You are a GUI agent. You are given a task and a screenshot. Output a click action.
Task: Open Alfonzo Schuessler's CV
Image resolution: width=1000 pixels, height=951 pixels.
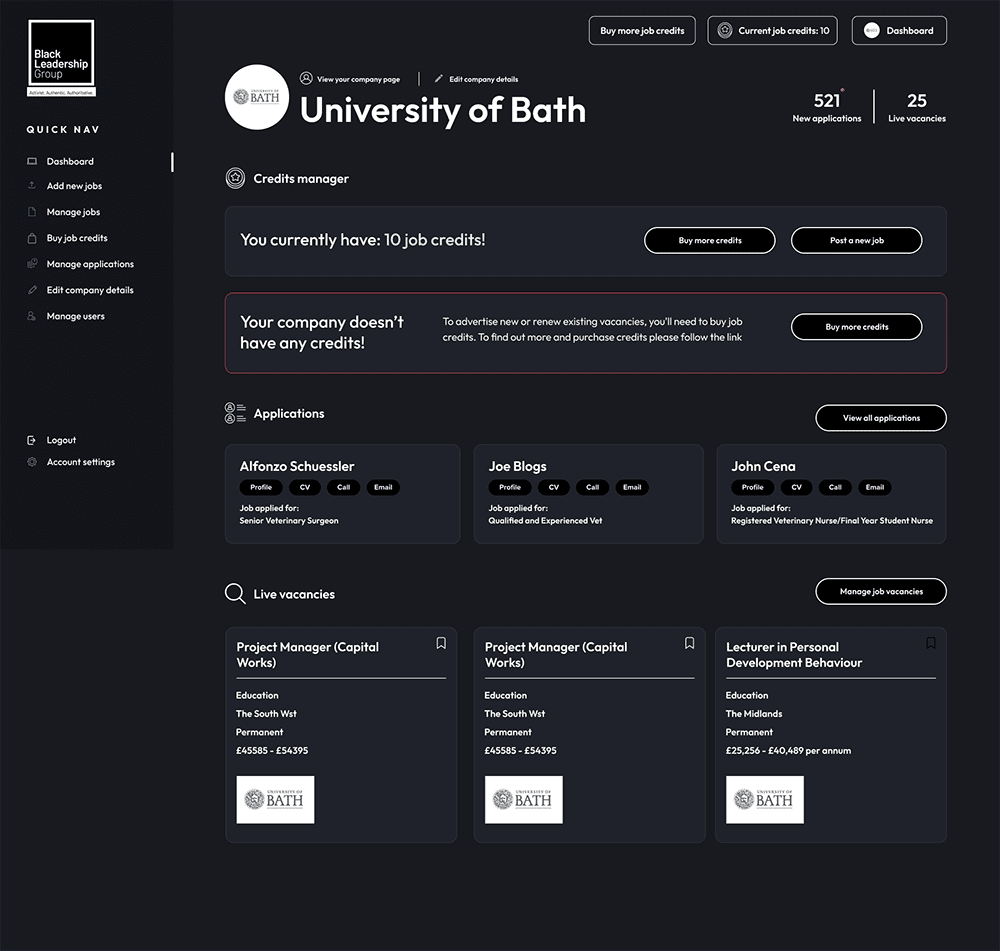coord(305,488)
